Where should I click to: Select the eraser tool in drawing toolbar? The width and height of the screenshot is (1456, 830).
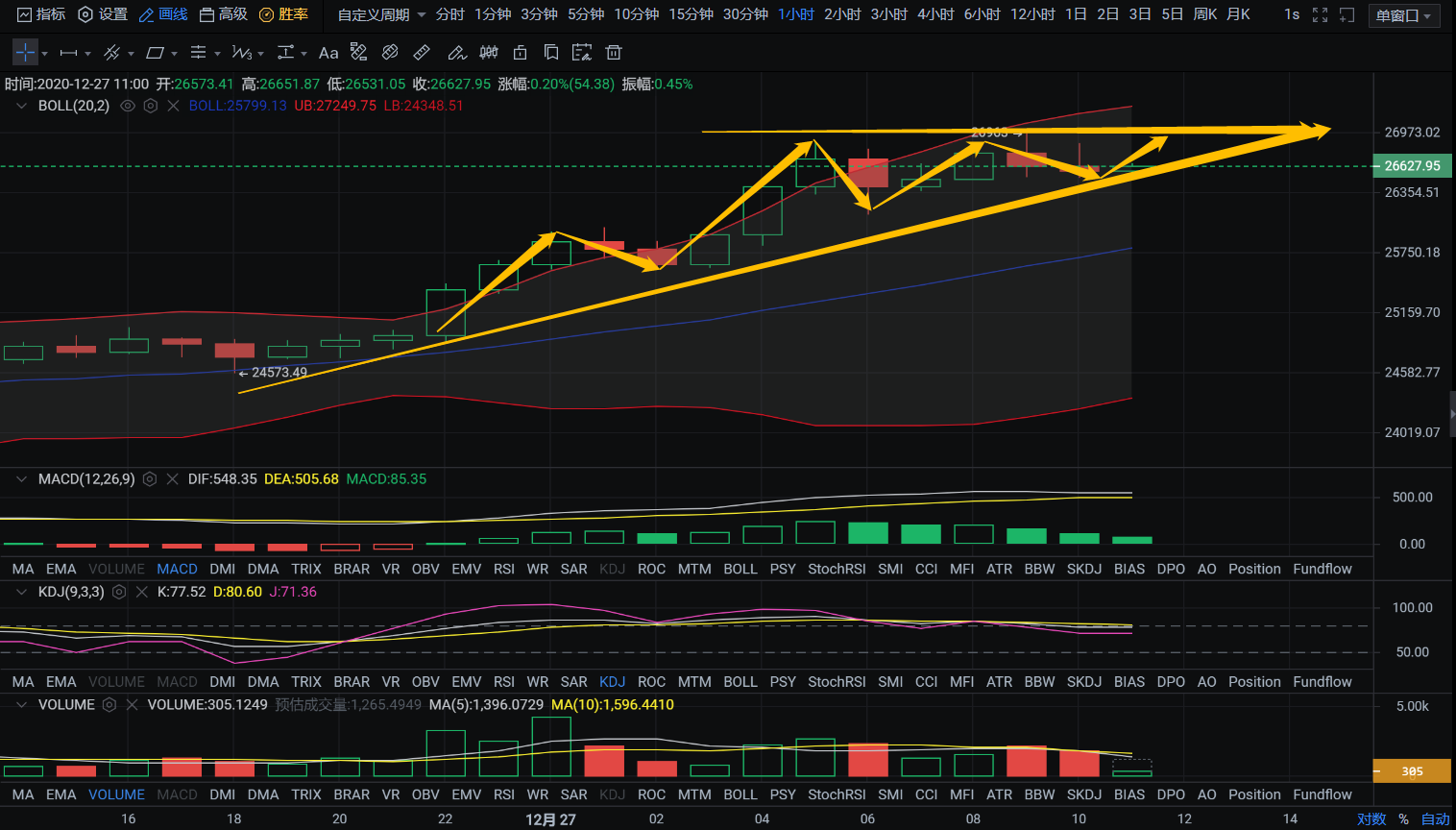click(x=390, y=53)
